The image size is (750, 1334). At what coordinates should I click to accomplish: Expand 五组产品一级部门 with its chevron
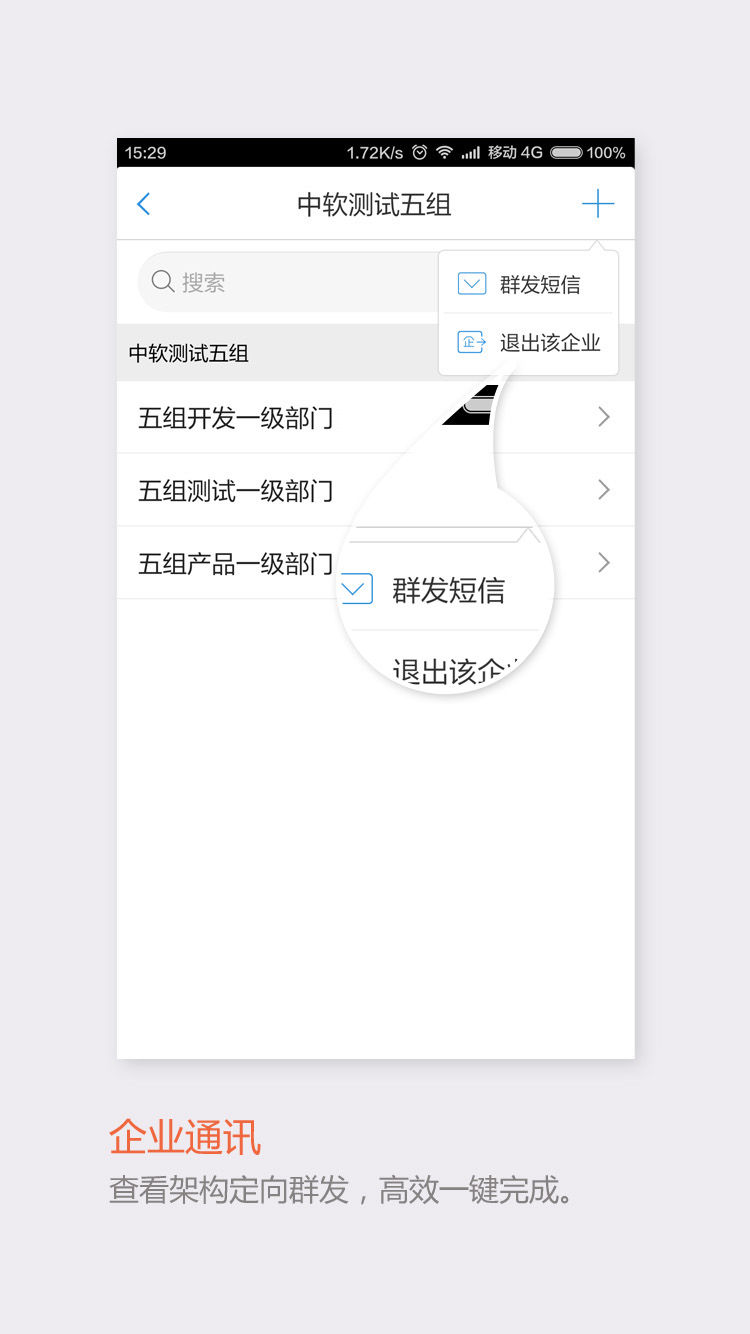603,563
